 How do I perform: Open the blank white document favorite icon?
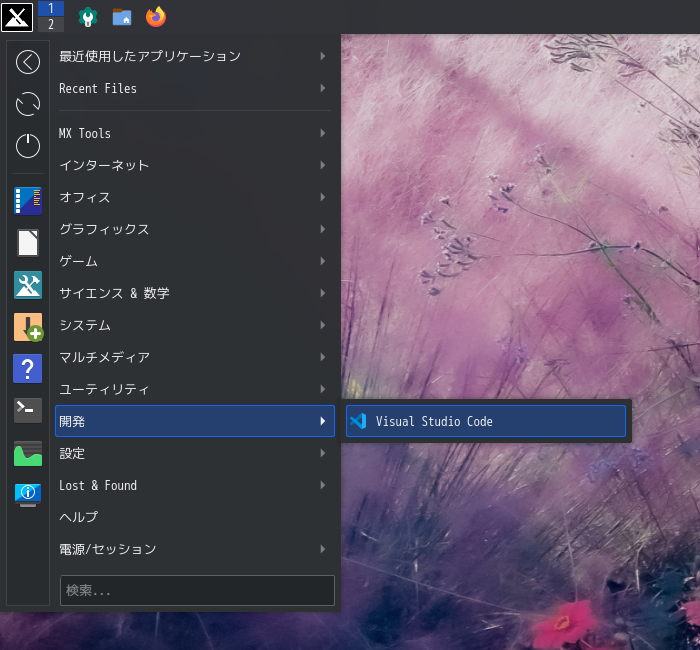coord(28,243)
